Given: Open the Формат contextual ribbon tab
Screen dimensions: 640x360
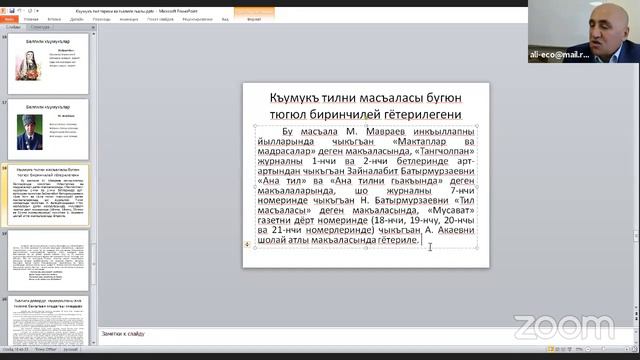Looking at the screenshot, I should [x=254, y=19].
